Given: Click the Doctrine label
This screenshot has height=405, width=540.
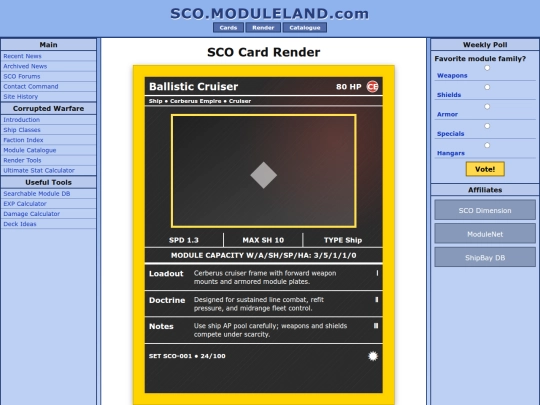Looking at the screenshot, I should [167, 300].
